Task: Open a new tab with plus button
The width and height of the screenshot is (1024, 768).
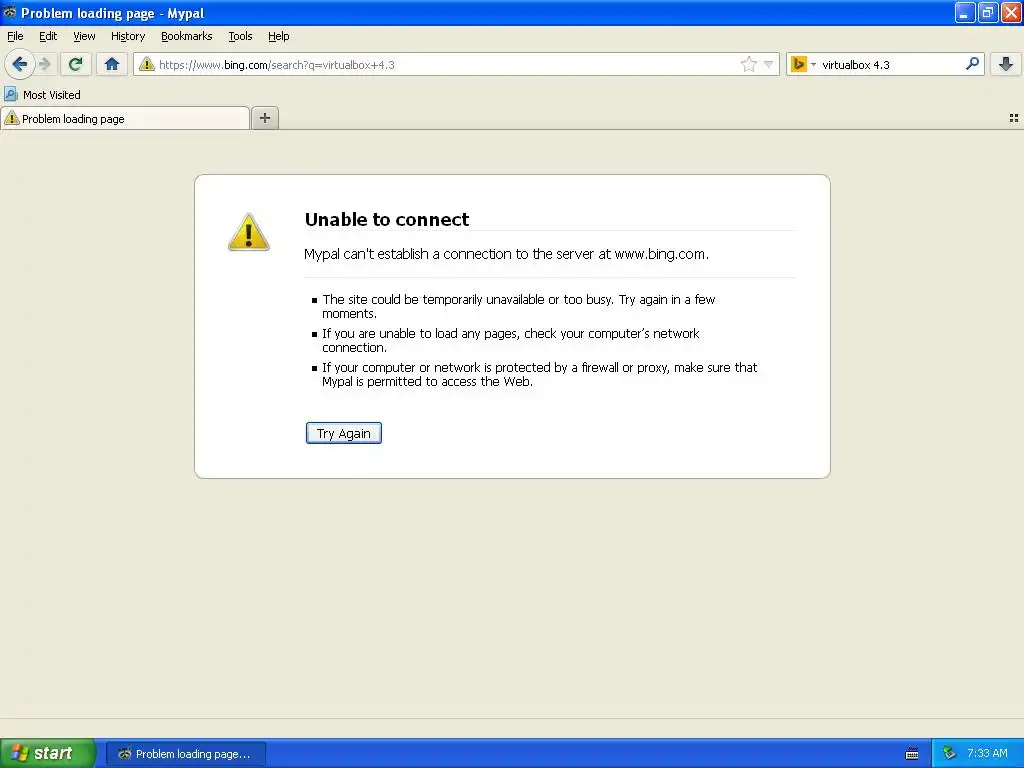Action: (264, 118)
